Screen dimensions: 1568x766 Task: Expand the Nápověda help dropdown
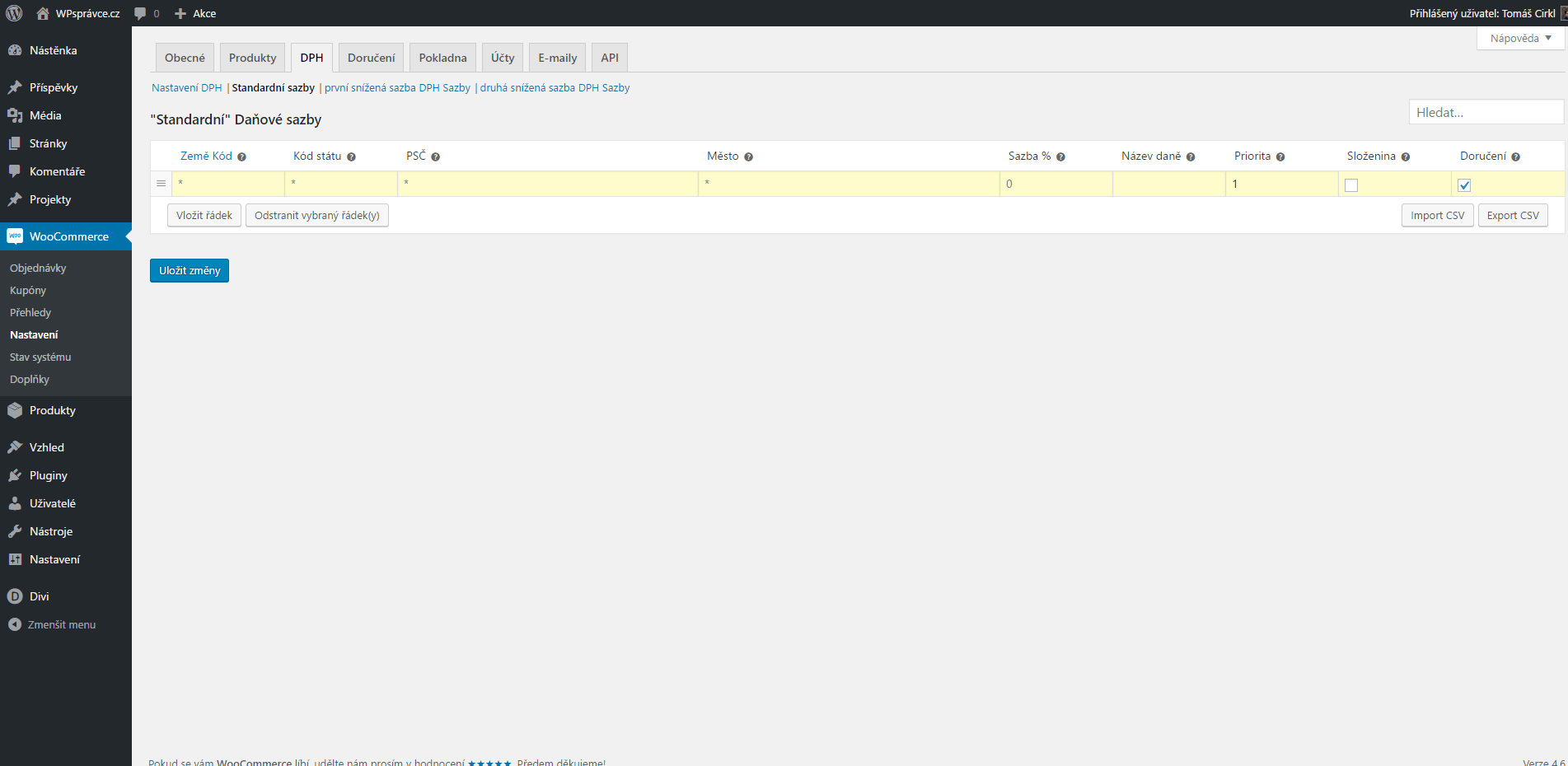(1521, 38)
